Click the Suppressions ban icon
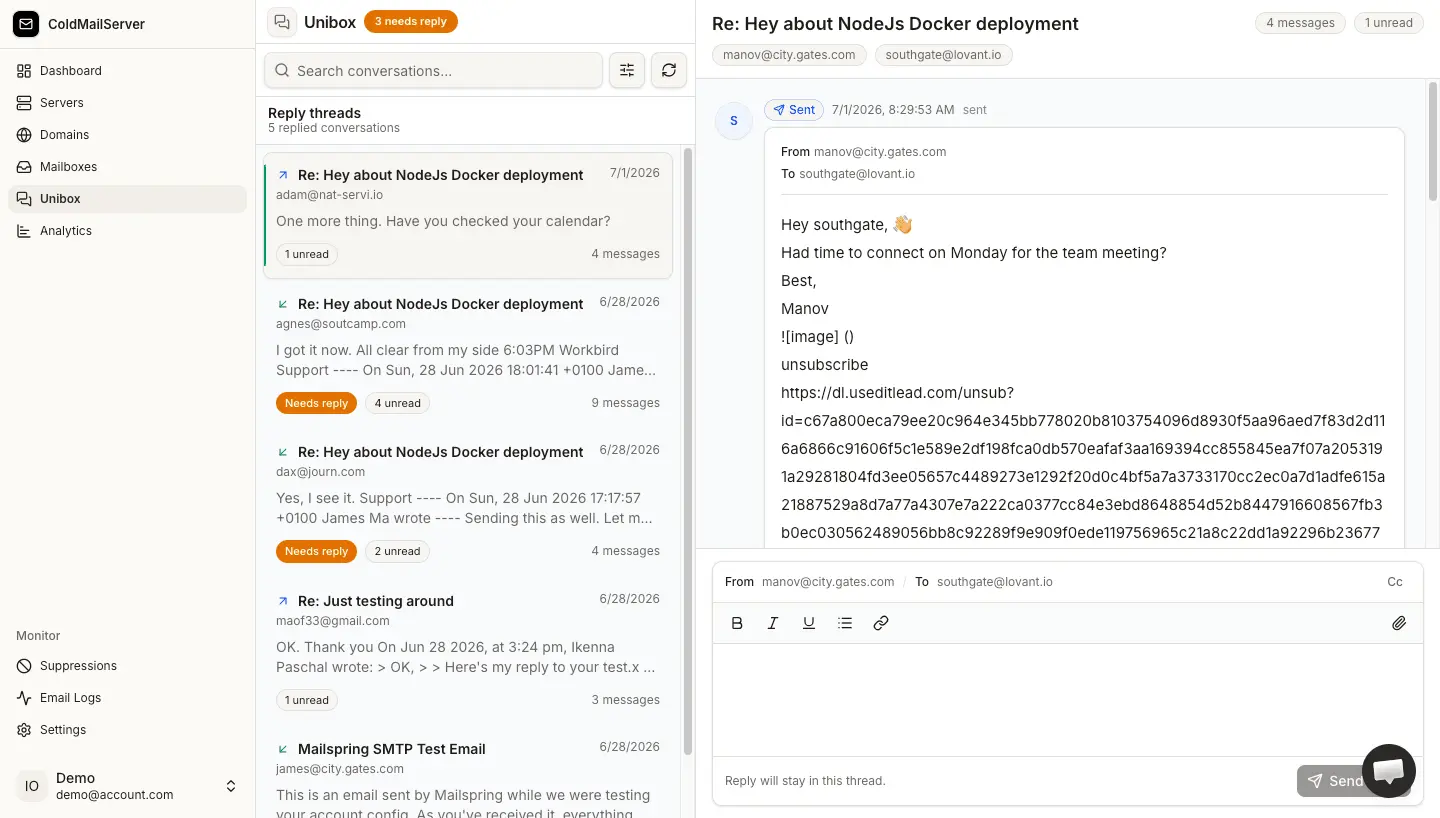The height and width of the screenshot is (818, 1440). click(24, 666)
